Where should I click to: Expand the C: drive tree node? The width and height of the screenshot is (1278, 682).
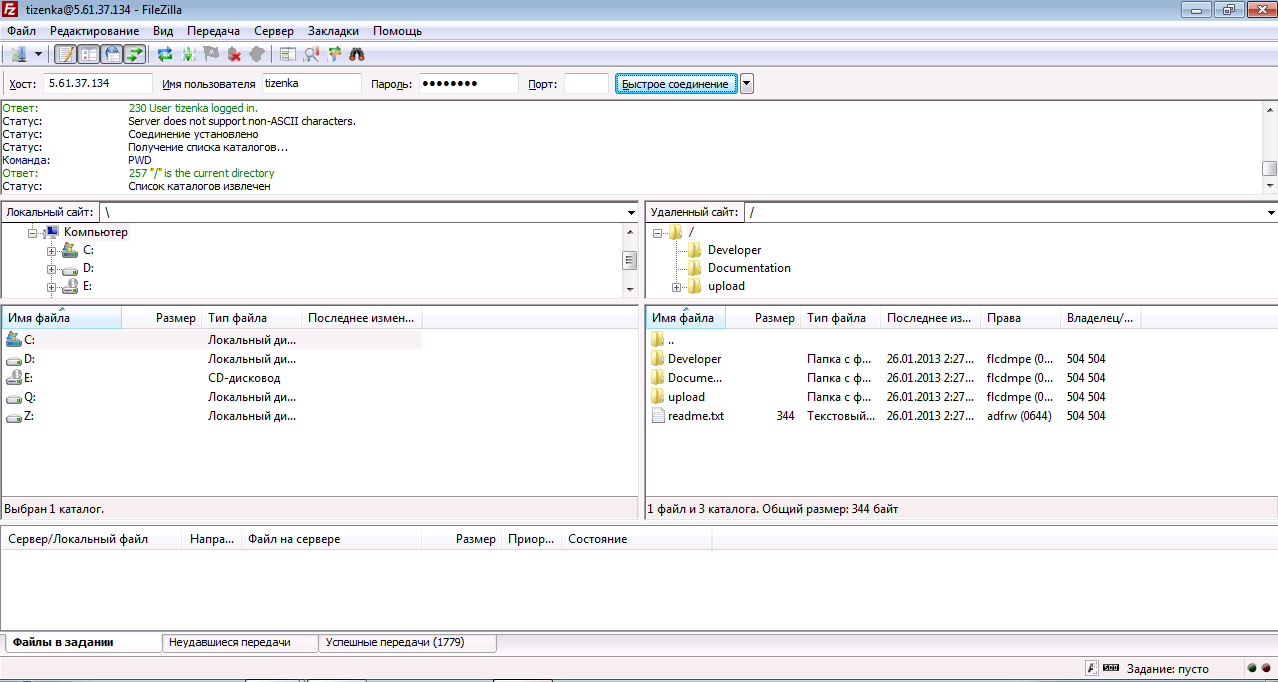51,250
